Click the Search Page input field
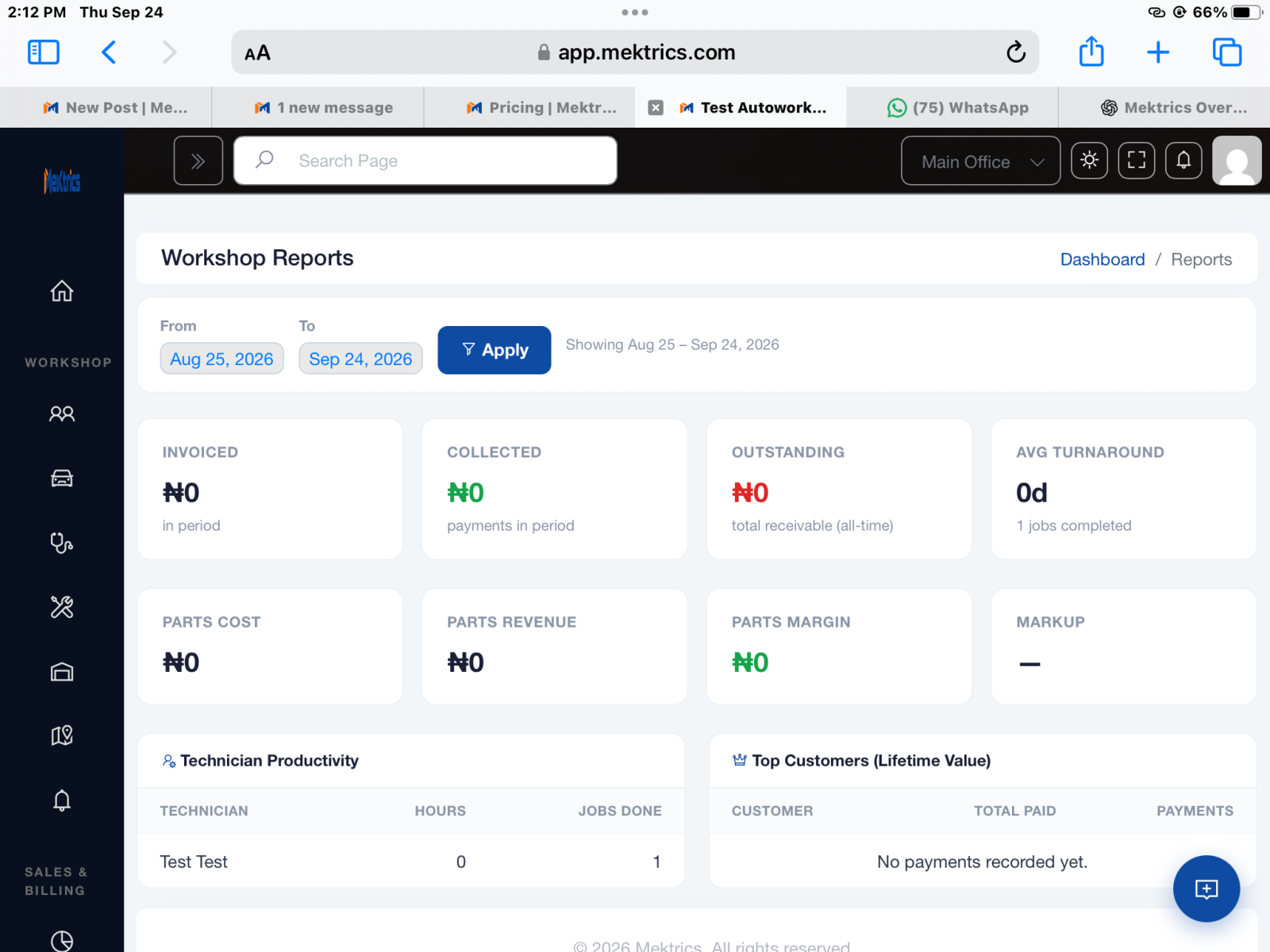 pyautogui.click(x=425, y=161)
